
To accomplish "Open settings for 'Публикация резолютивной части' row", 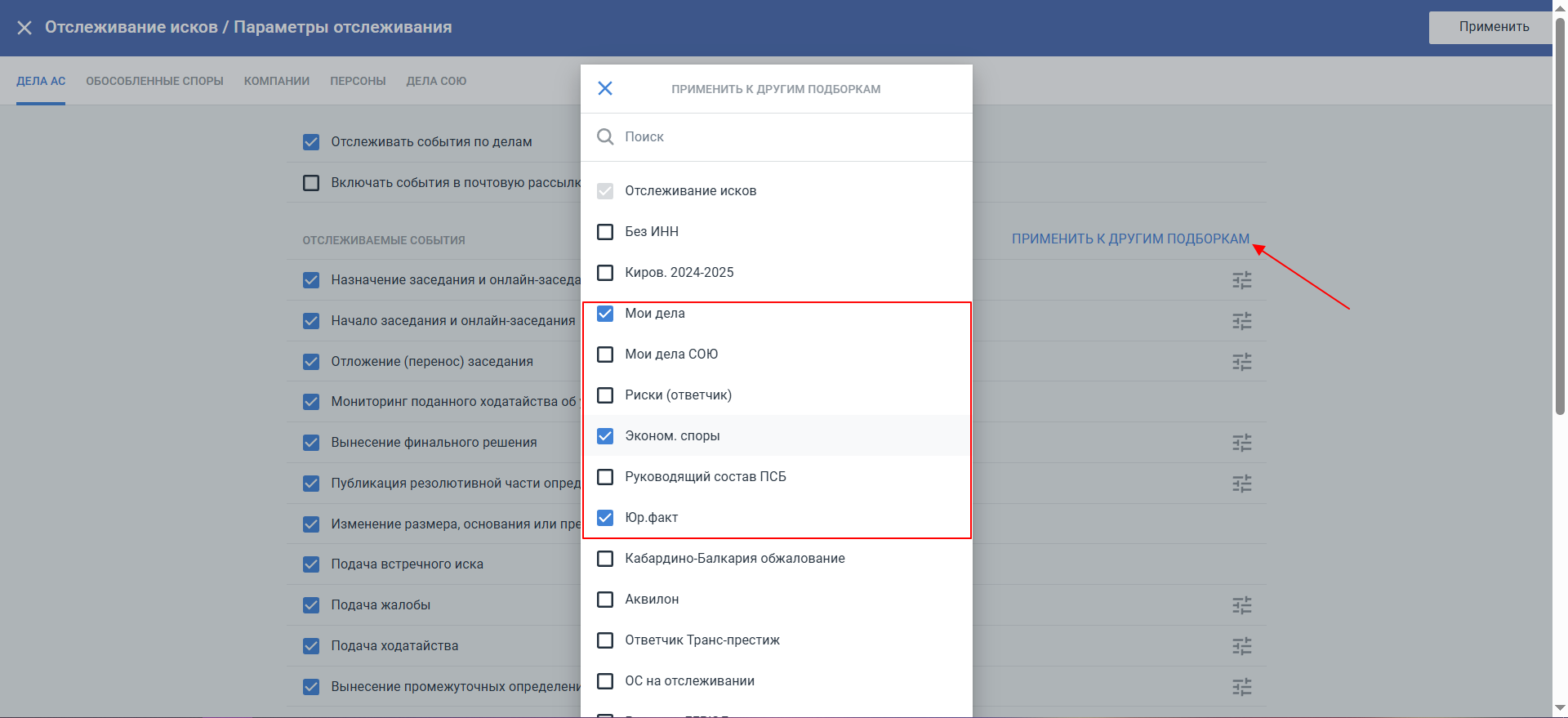I will pyautogui.click(x=1241, y=484).
